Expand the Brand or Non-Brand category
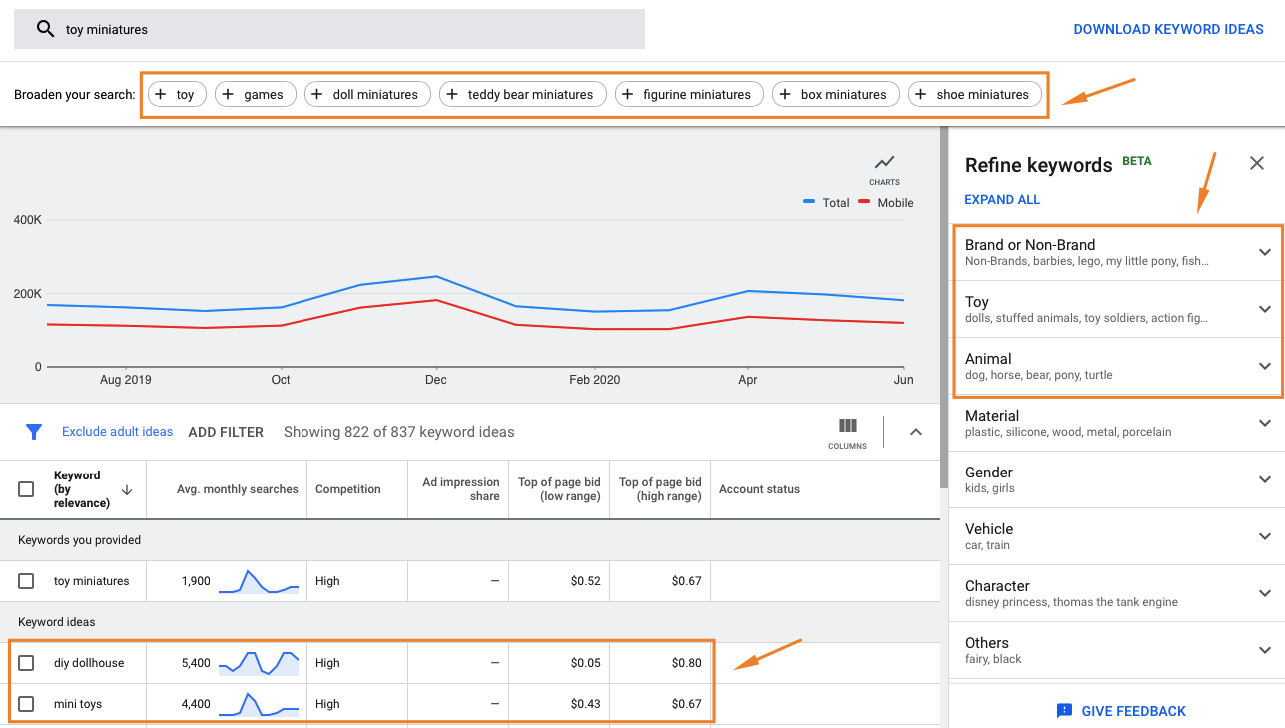Screen dimensions: 1285x728 [x=1264, y=252]
